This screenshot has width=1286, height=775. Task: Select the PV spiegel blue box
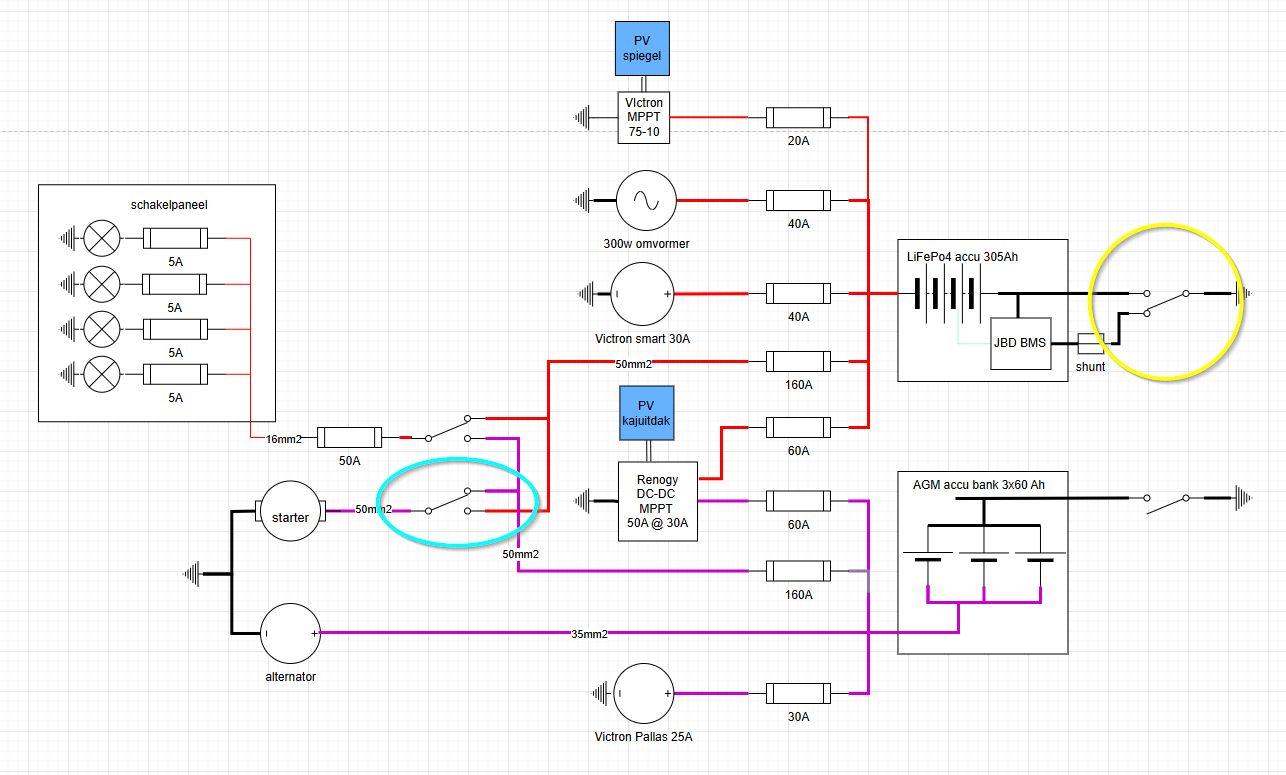point(642,49)
